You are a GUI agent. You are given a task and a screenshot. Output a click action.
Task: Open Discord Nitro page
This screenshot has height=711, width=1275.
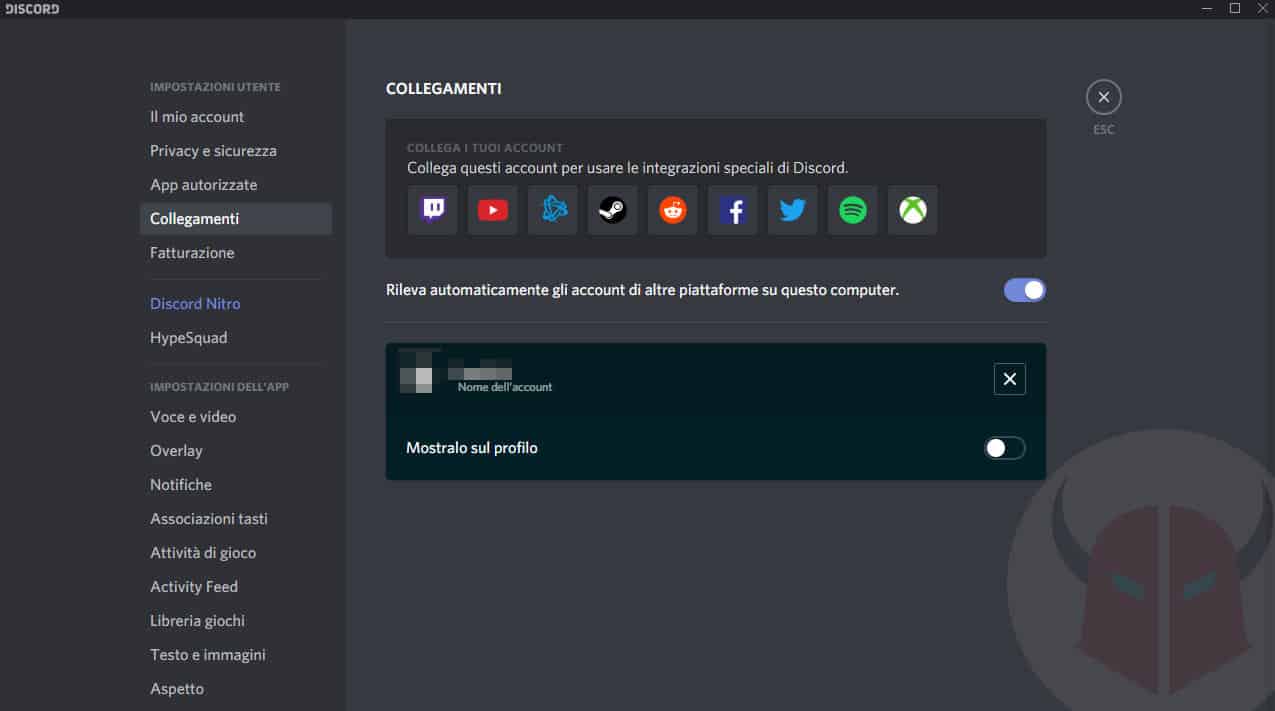236,304
